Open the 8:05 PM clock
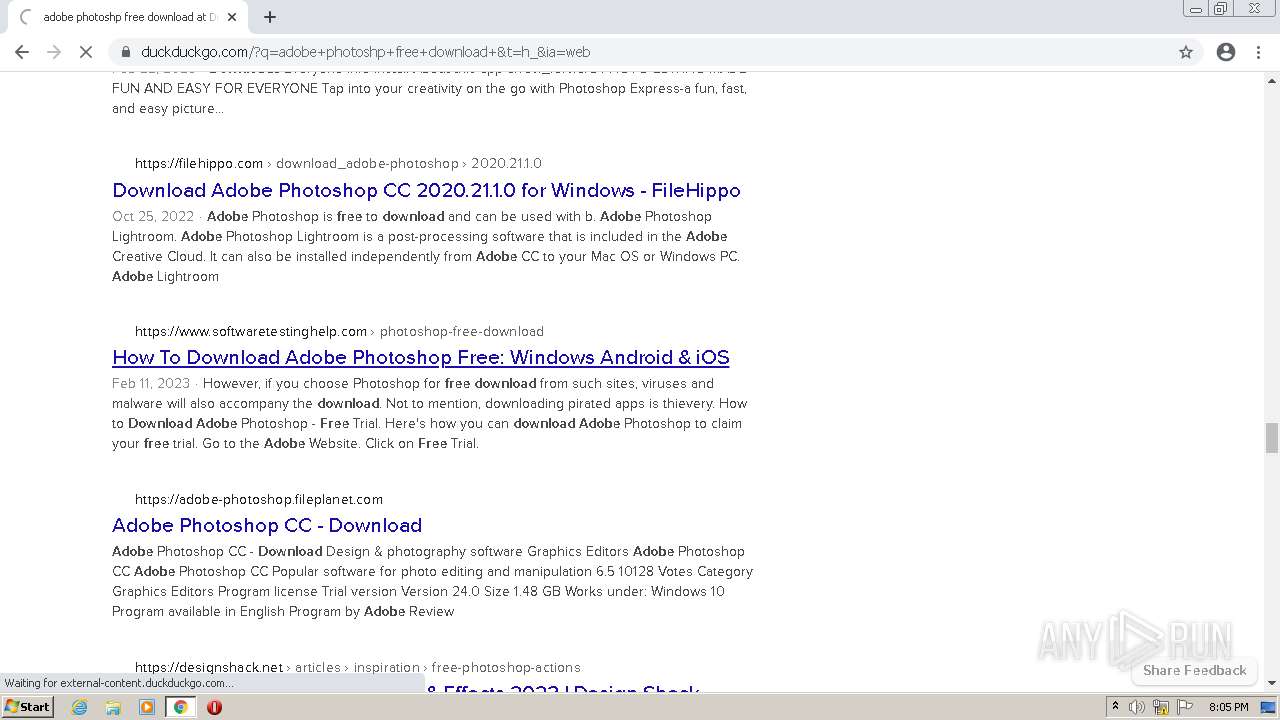This screenshot has height=720, width=1280. [x=1228, y=707]
